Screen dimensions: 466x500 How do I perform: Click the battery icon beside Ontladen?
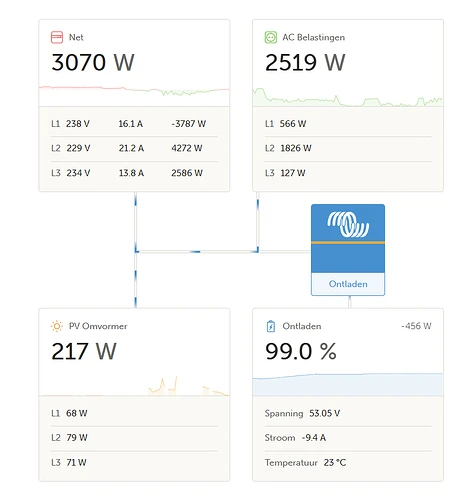271,326
